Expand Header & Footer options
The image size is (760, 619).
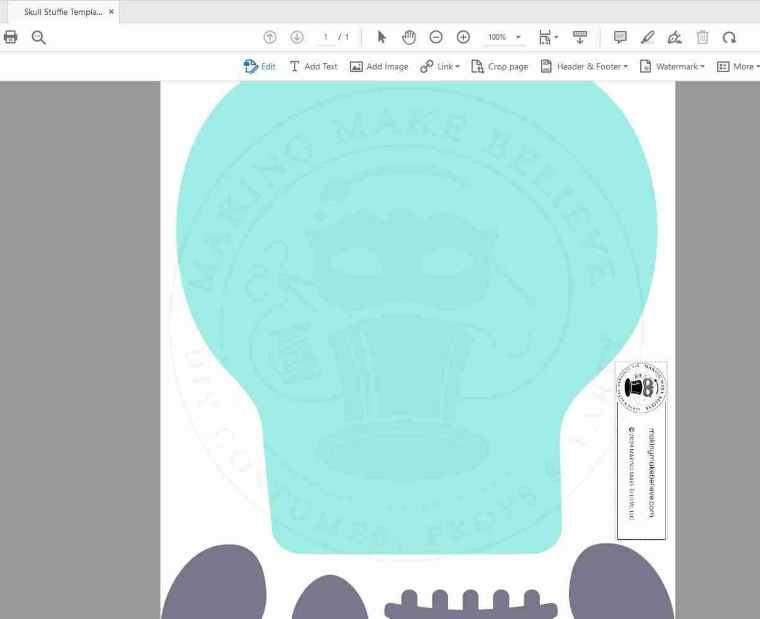584,66
